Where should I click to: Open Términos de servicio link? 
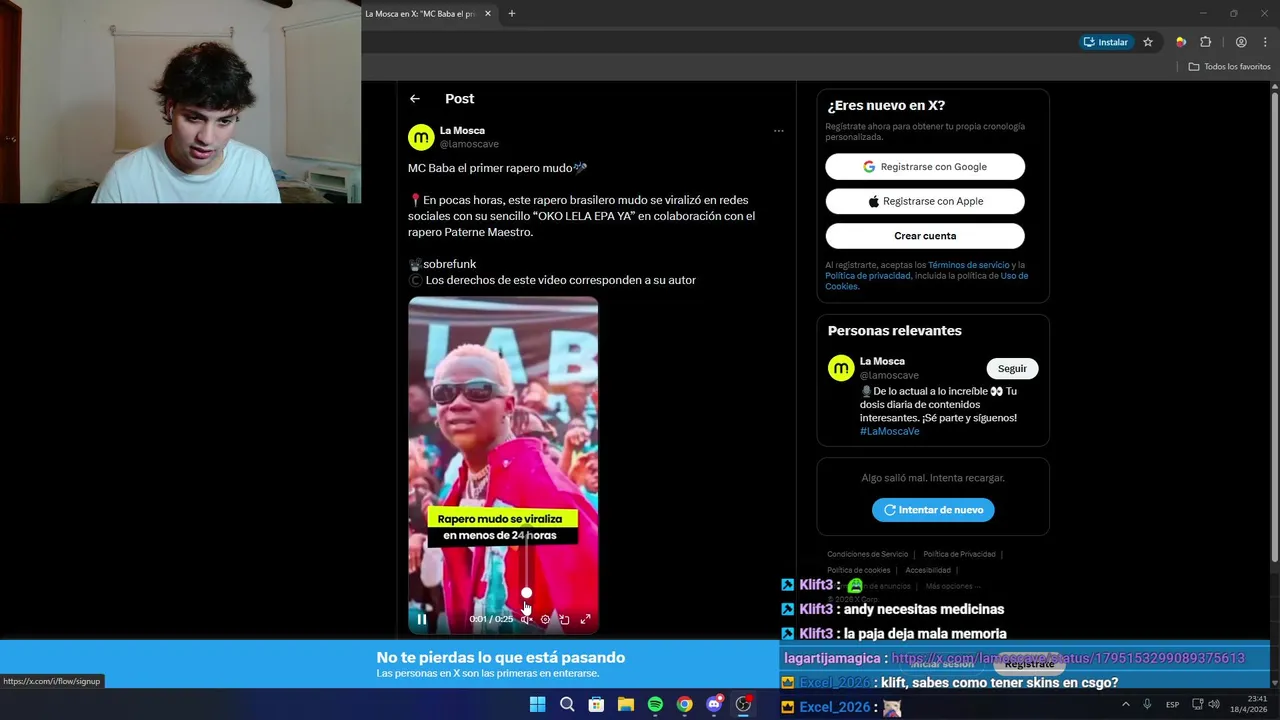969,265
